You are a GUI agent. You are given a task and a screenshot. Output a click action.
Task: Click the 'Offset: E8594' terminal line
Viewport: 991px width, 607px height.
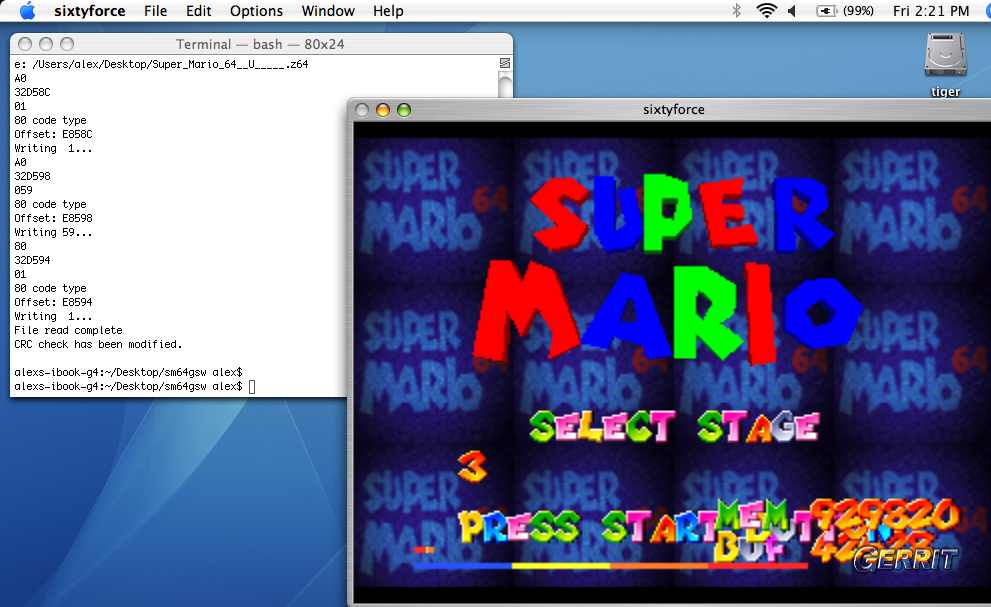tap(53, 302)
